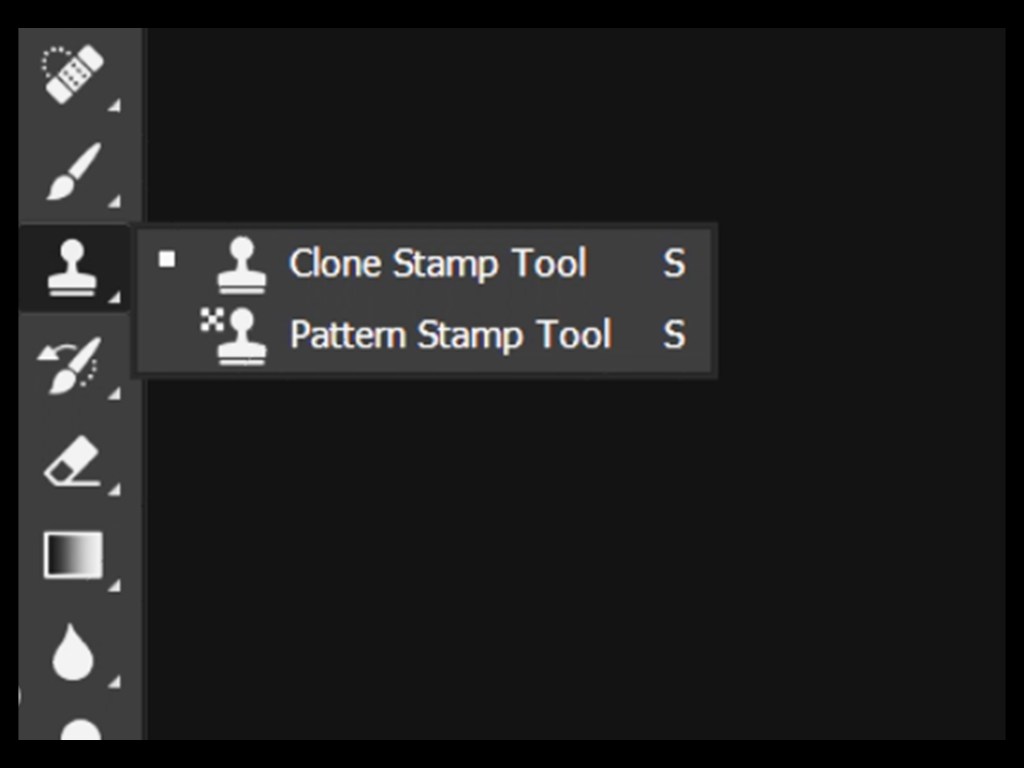Screen dimensions: 1024x768
Task: Click shortcut letter S beside Clone Stamp Tool
Action: point(674,264)
